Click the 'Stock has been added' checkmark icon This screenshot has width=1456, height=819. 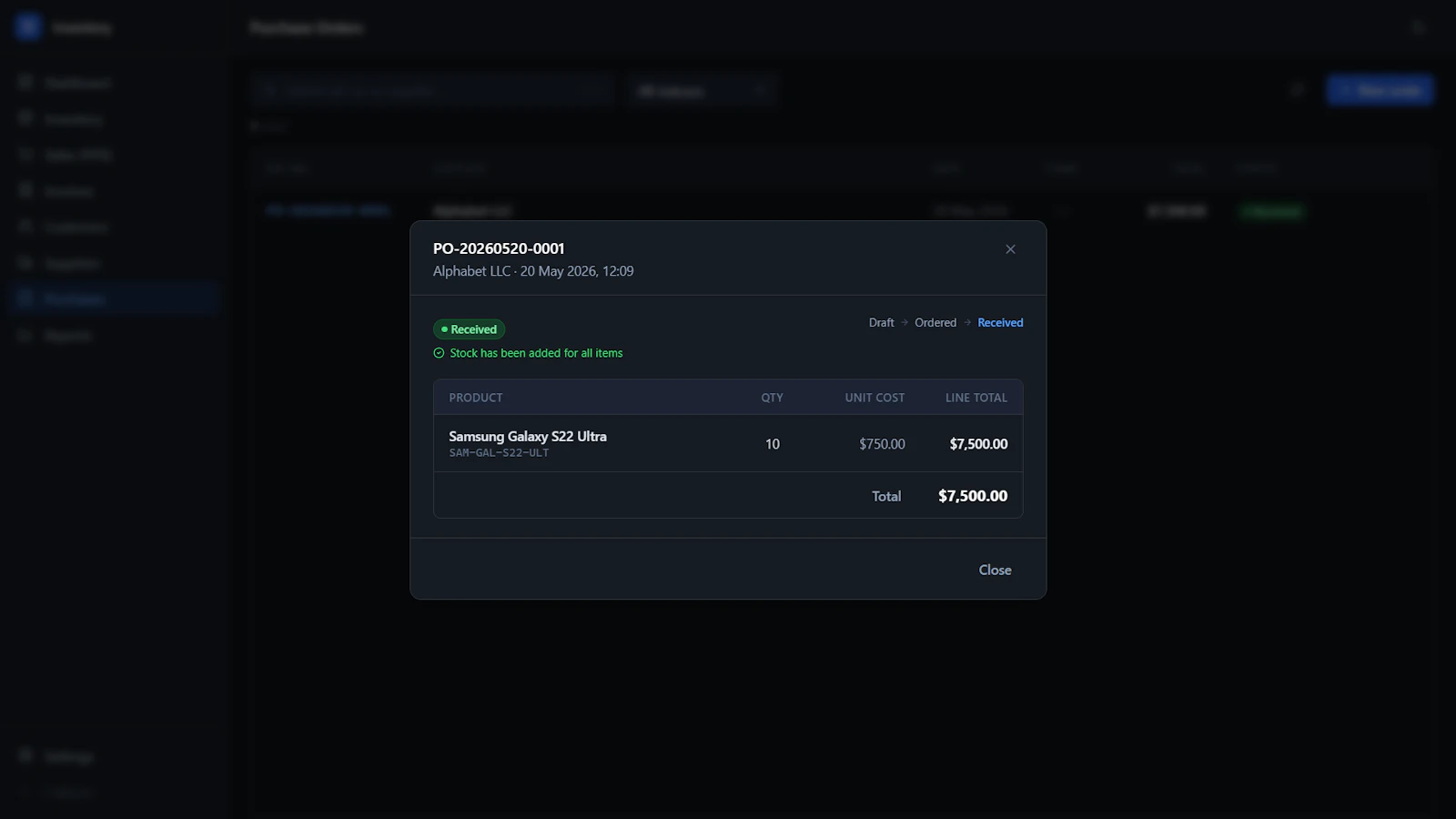(x=439, y=353)
